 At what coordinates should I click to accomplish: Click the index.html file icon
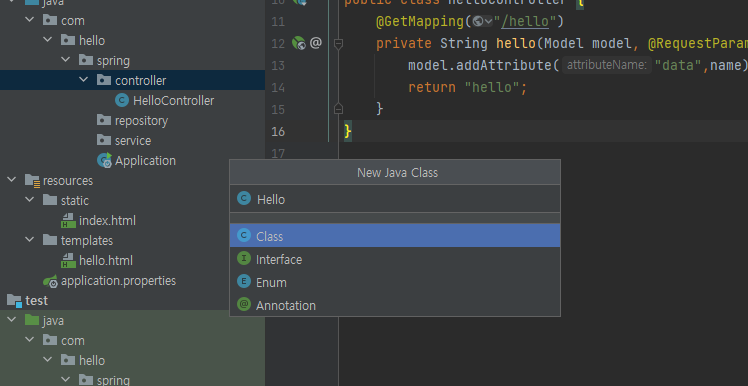pyautogui.click(x=68, y=220)
